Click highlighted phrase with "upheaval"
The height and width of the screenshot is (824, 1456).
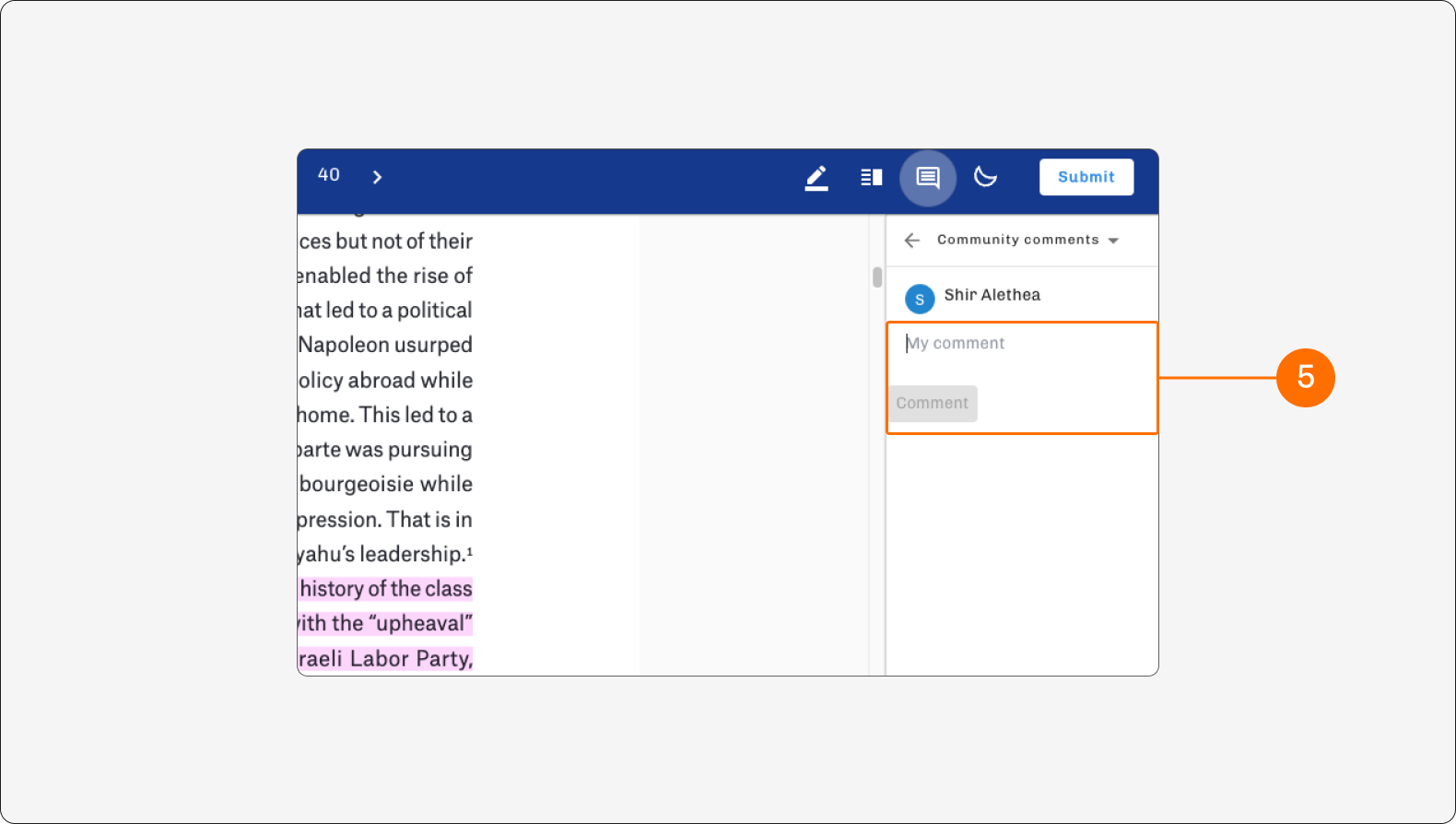tap(385, 624)
